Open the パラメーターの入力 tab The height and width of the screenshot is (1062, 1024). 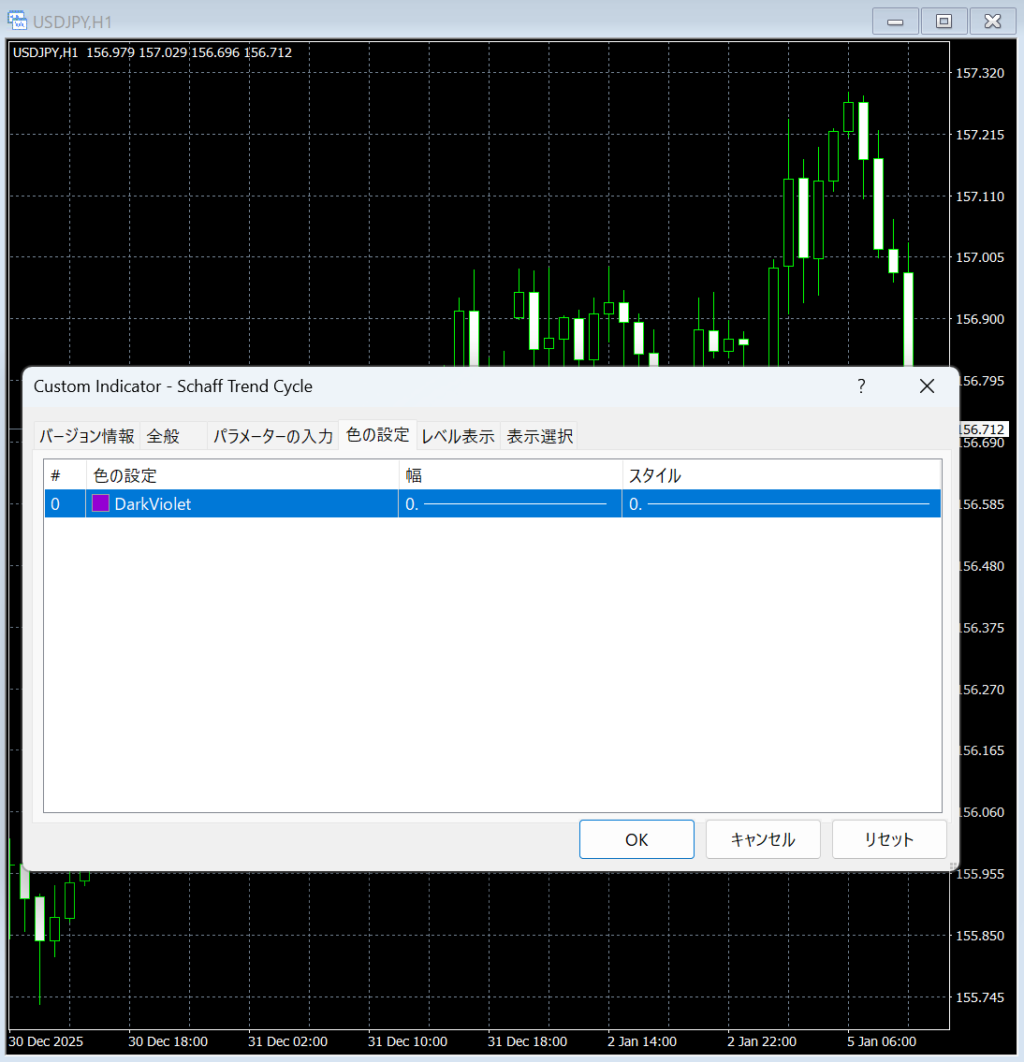click(x=273, y=436)
